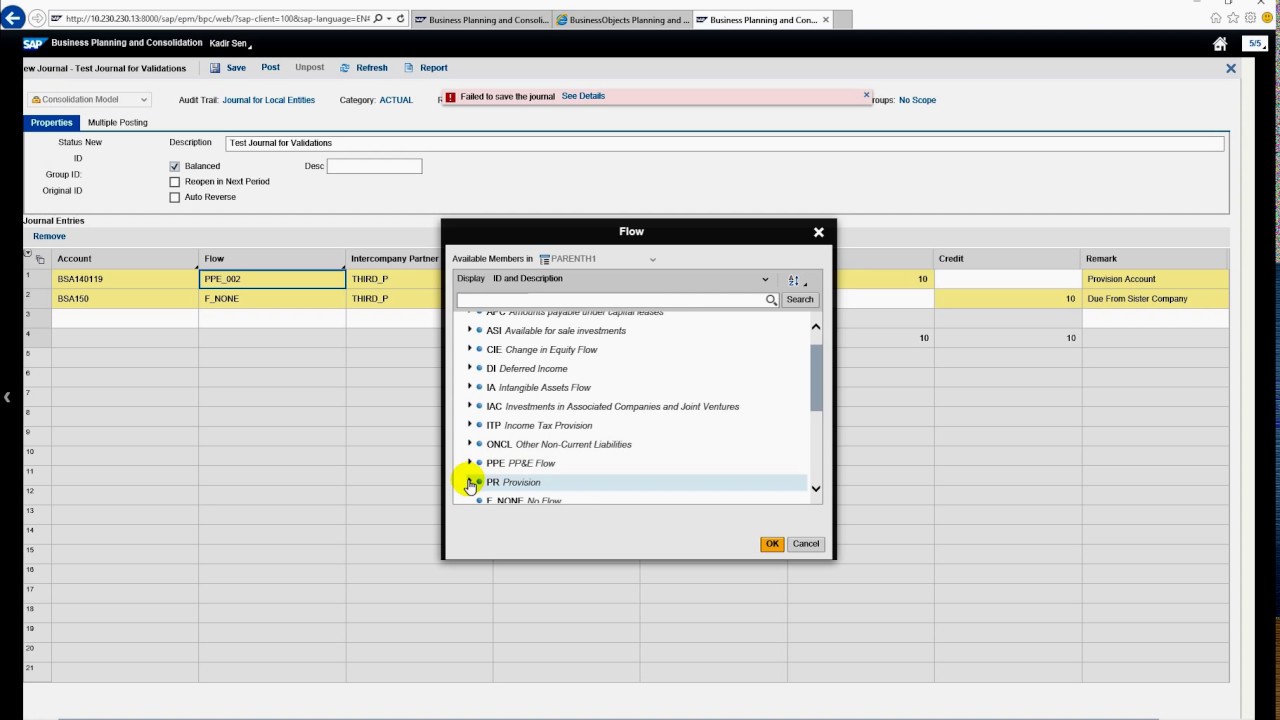Click the No Scope groups link
1280x720 pixels.
pos(917,100)
